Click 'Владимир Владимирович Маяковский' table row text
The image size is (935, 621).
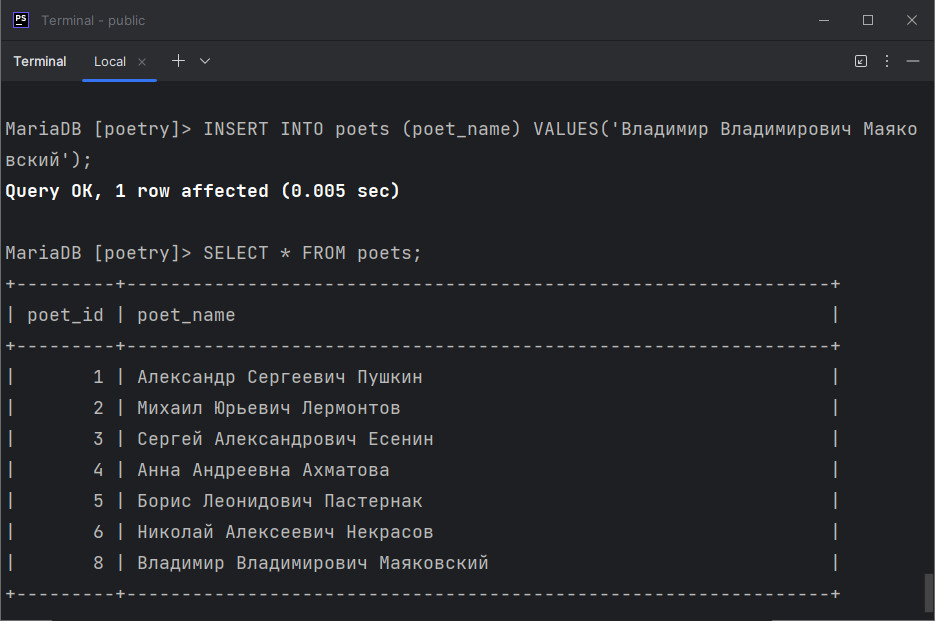312,563
